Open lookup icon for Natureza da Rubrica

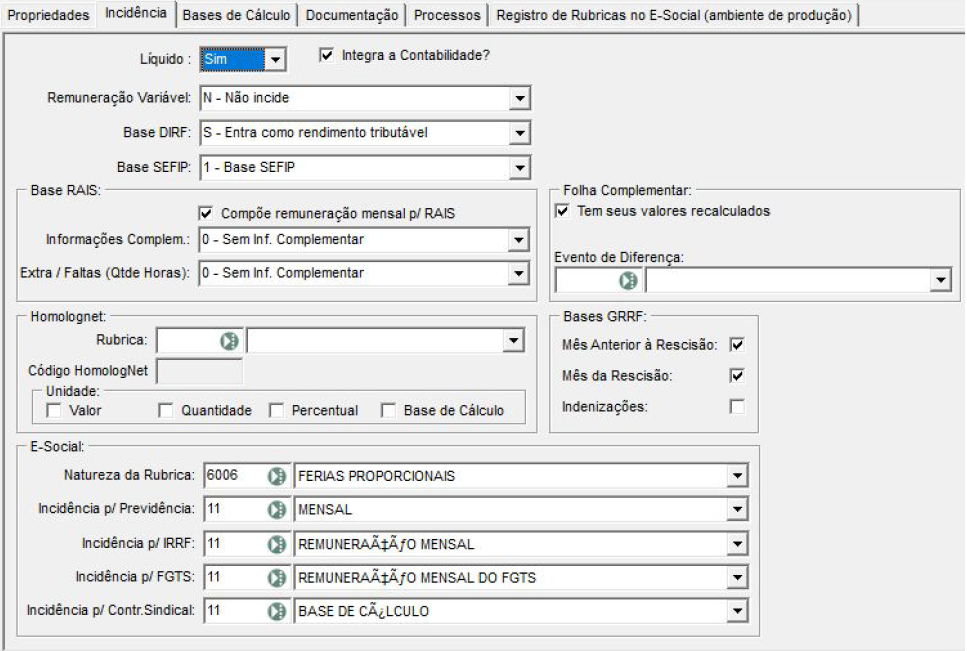coord(277,476)
